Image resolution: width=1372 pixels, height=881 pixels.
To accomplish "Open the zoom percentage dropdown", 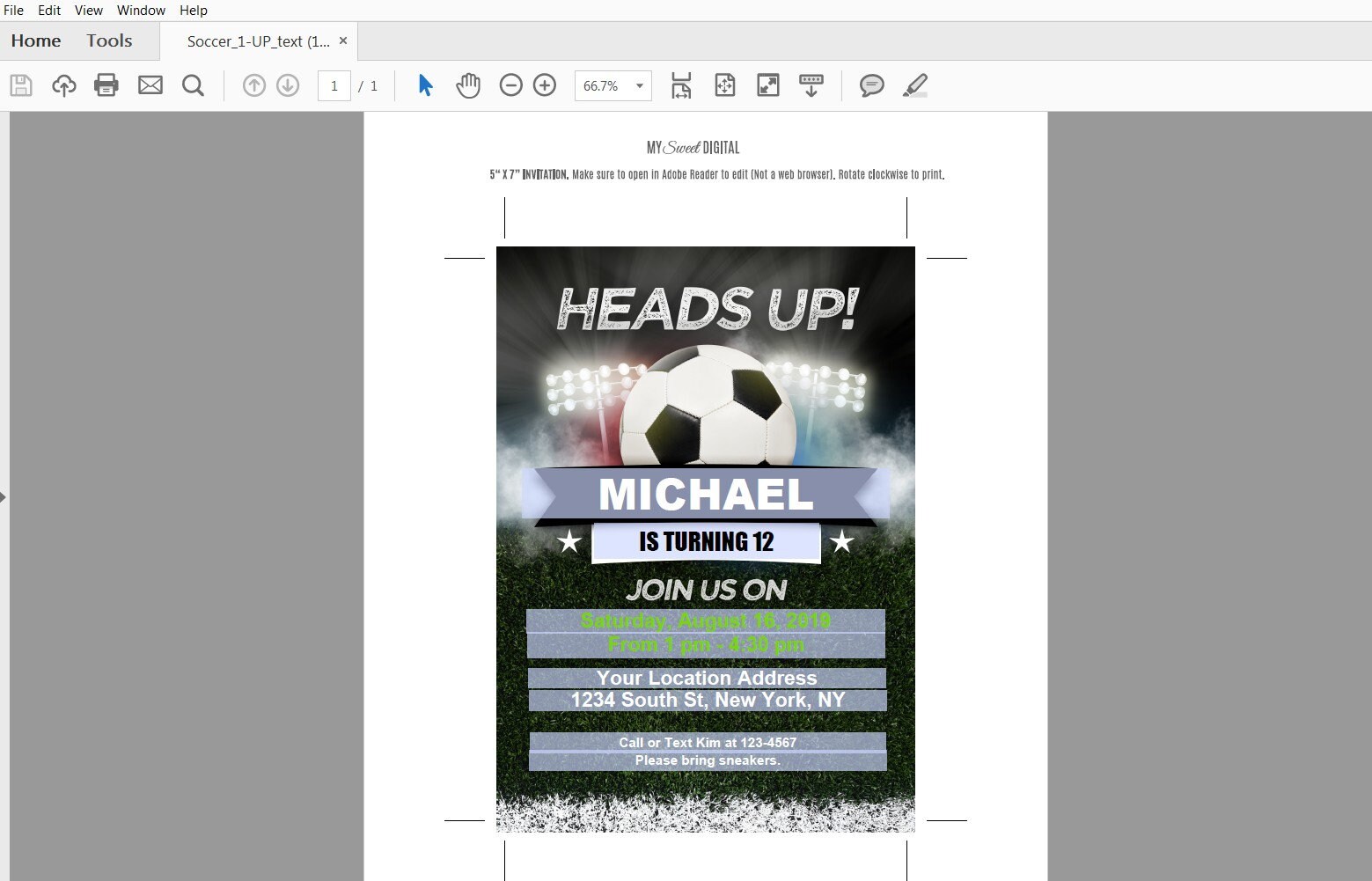I will [640, 85].
